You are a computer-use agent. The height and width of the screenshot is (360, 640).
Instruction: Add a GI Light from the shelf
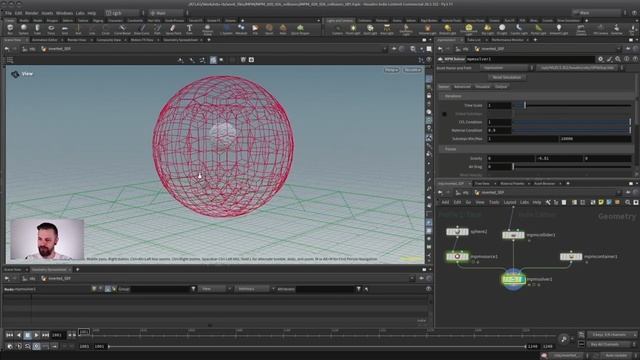tap(502, 29)
